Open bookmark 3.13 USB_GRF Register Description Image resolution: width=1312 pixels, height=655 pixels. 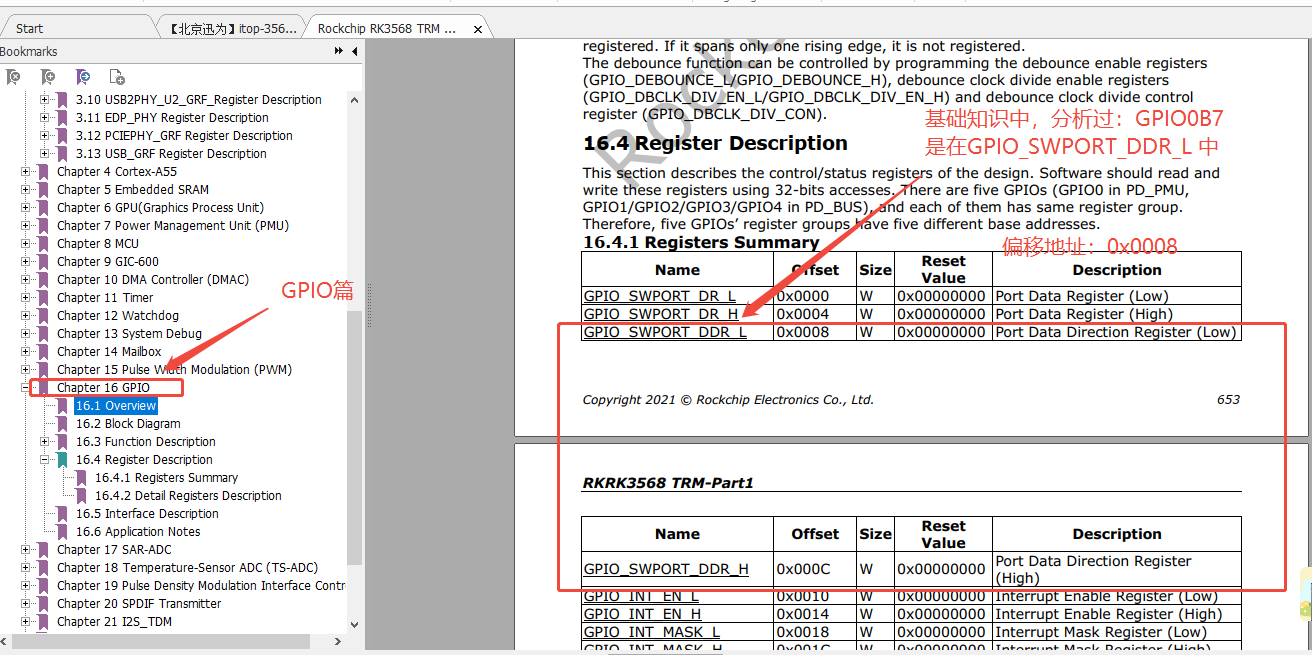pyautogui.click(x=171, y=154)
